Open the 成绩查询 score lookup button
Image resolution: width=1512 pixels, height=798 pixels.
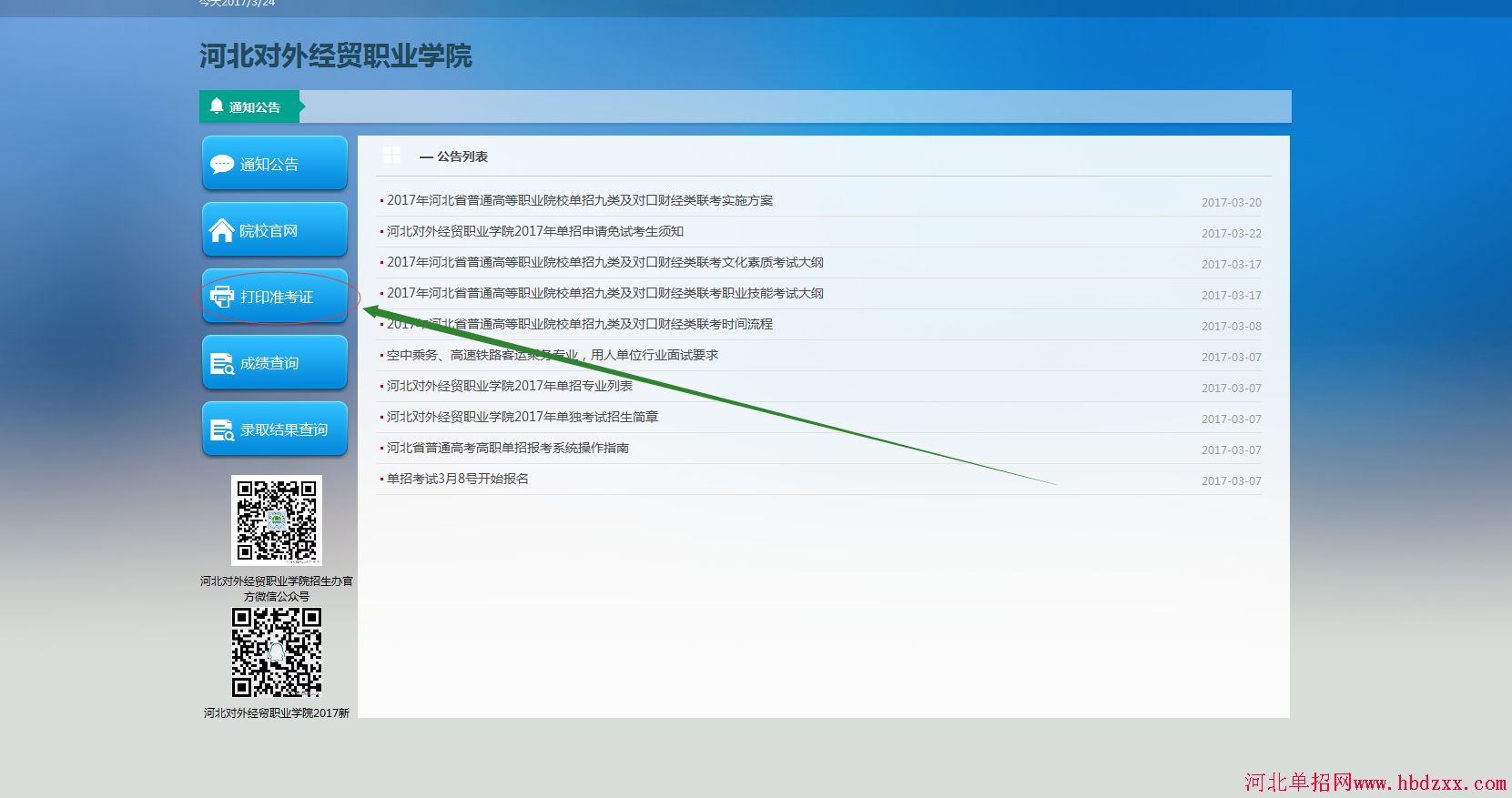275,363
